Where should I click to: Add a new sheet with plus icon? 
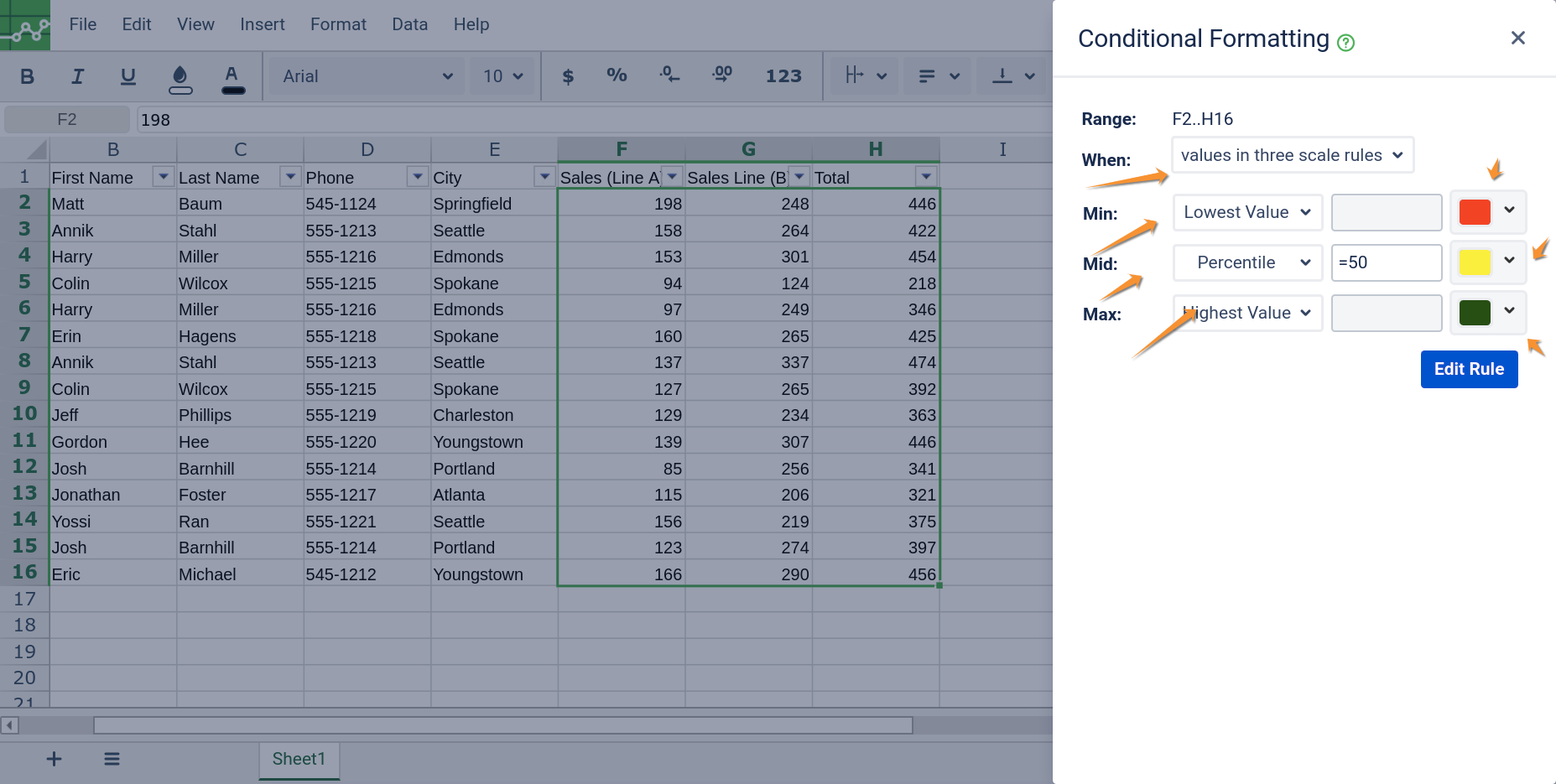point(54,759)
